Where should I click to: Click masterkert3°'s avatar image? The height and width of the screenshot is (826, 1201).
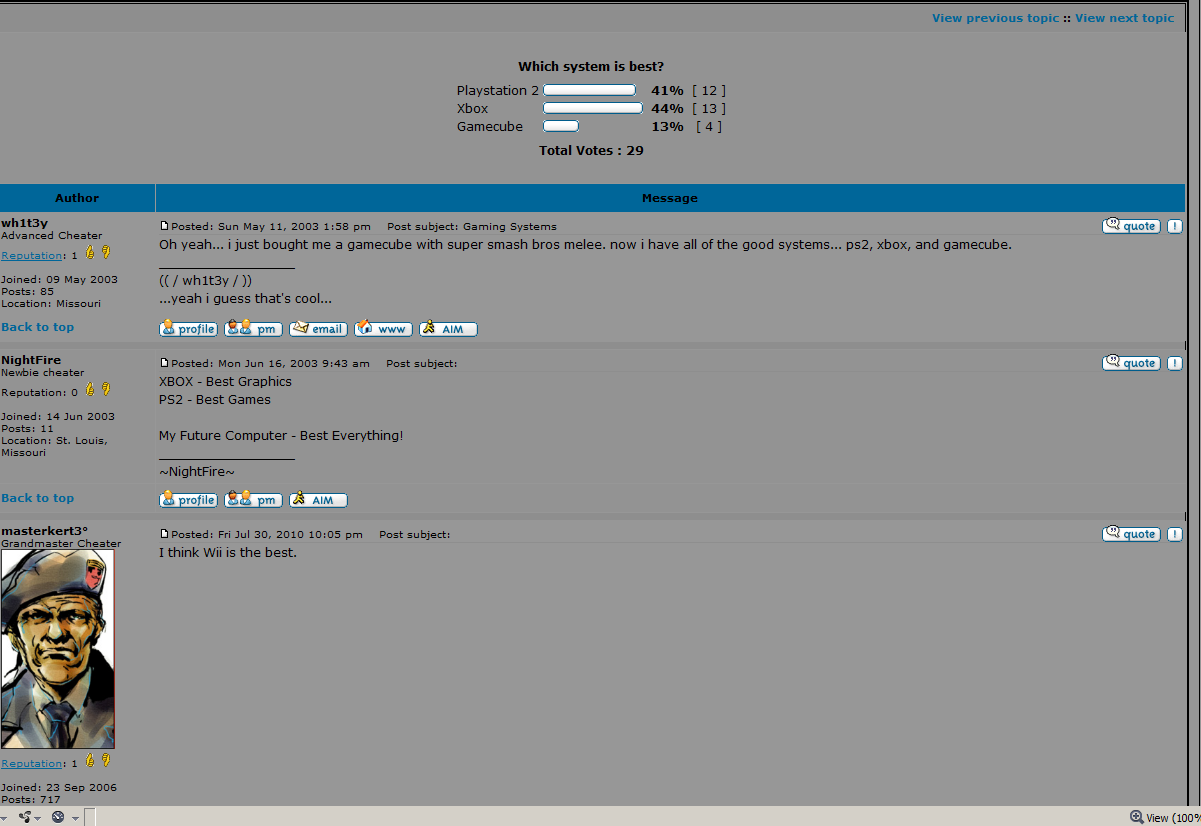point(58,649)
